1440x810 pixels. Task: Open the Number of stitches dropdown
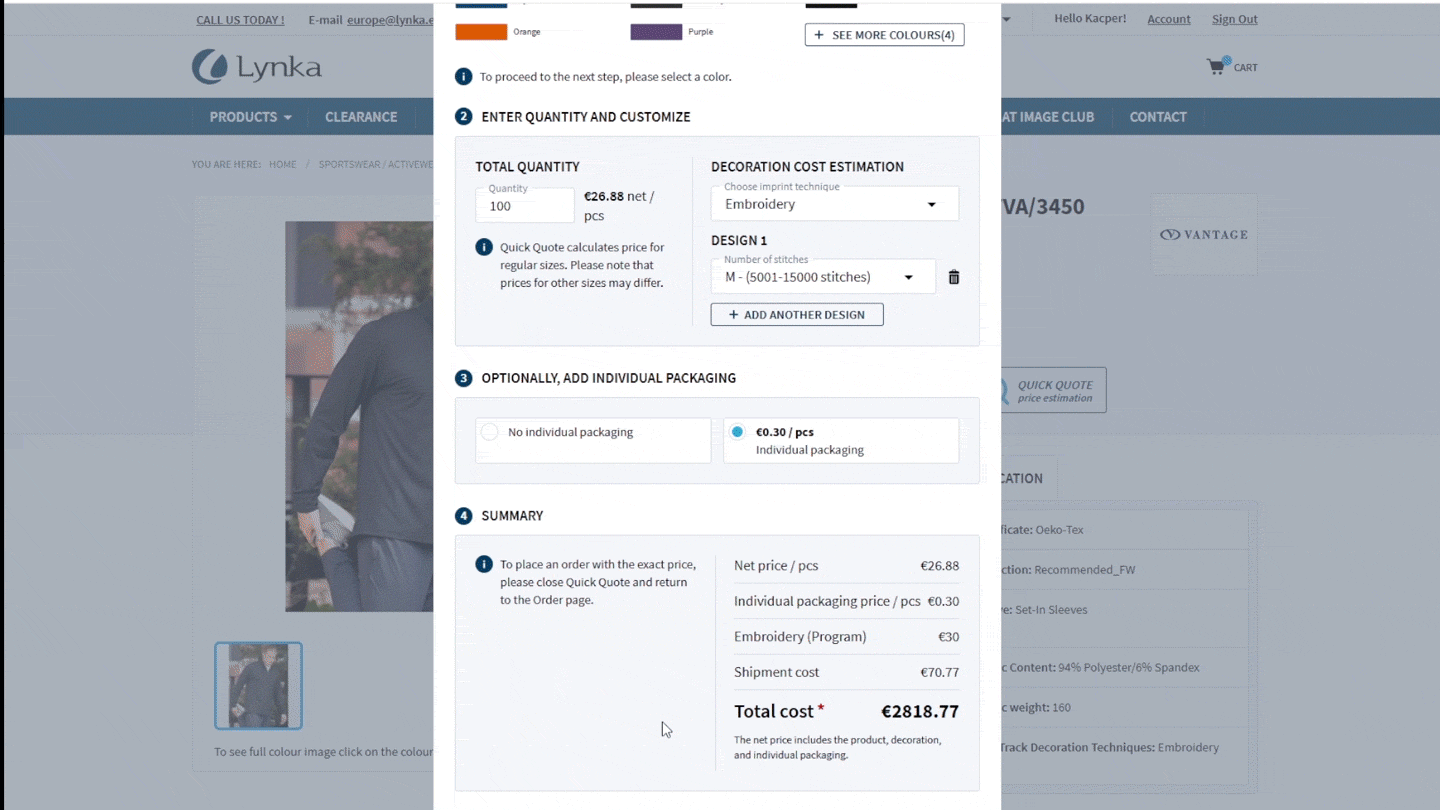pos(822,277)
